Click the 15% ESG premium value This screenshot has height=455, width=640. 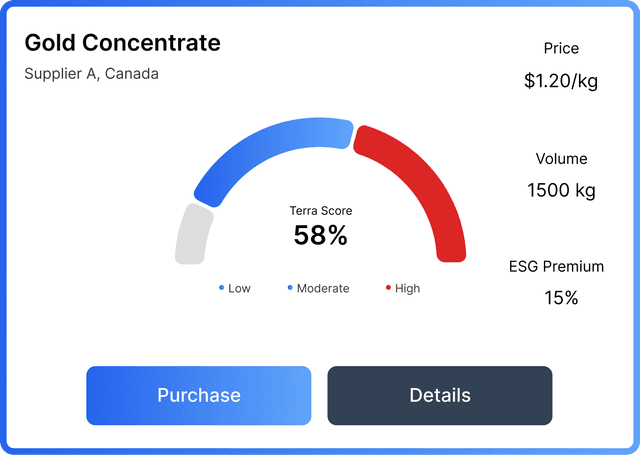(561, 297)
